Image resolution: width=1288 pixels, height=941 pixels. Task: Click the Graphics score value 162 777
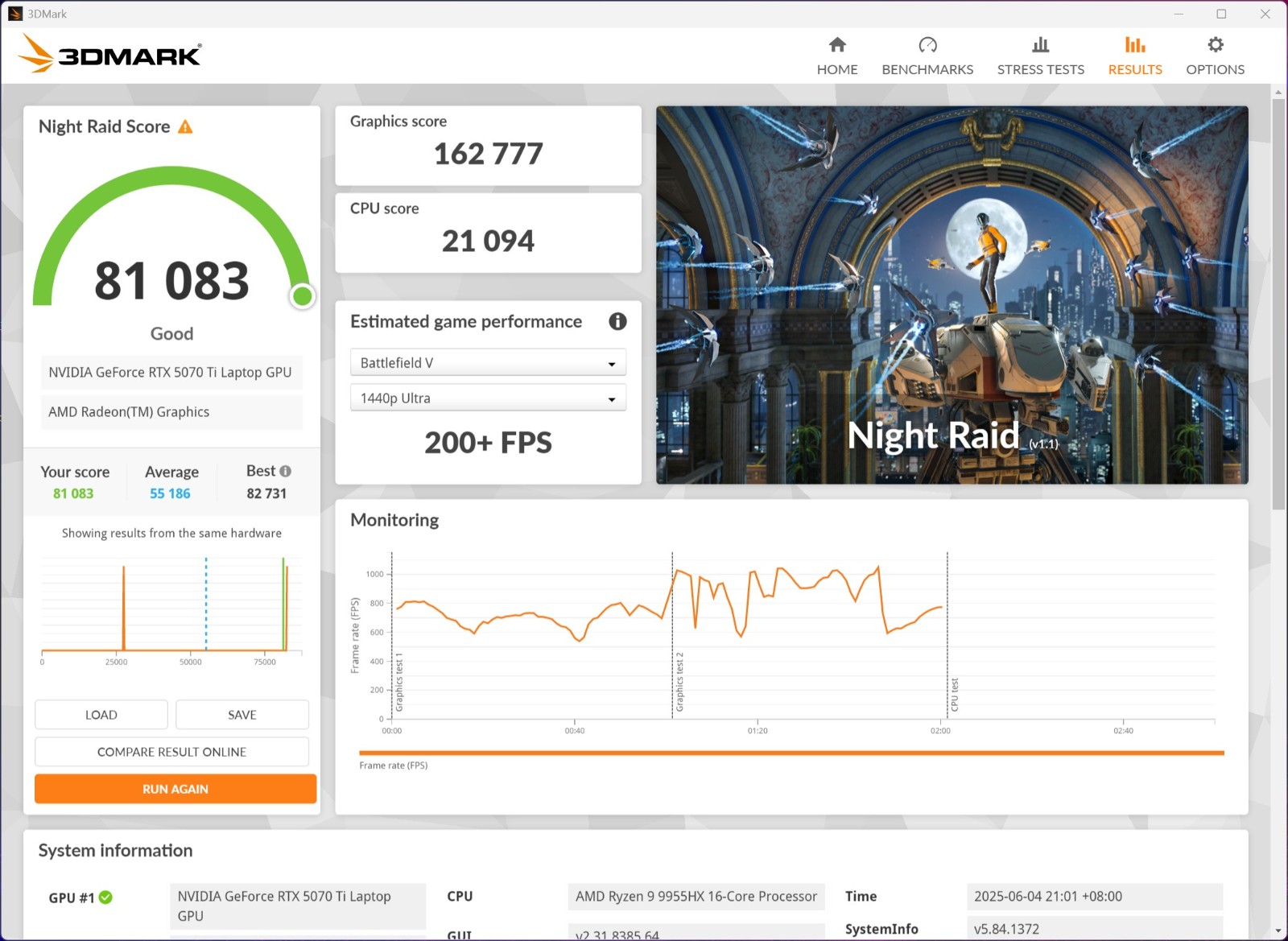488,154
